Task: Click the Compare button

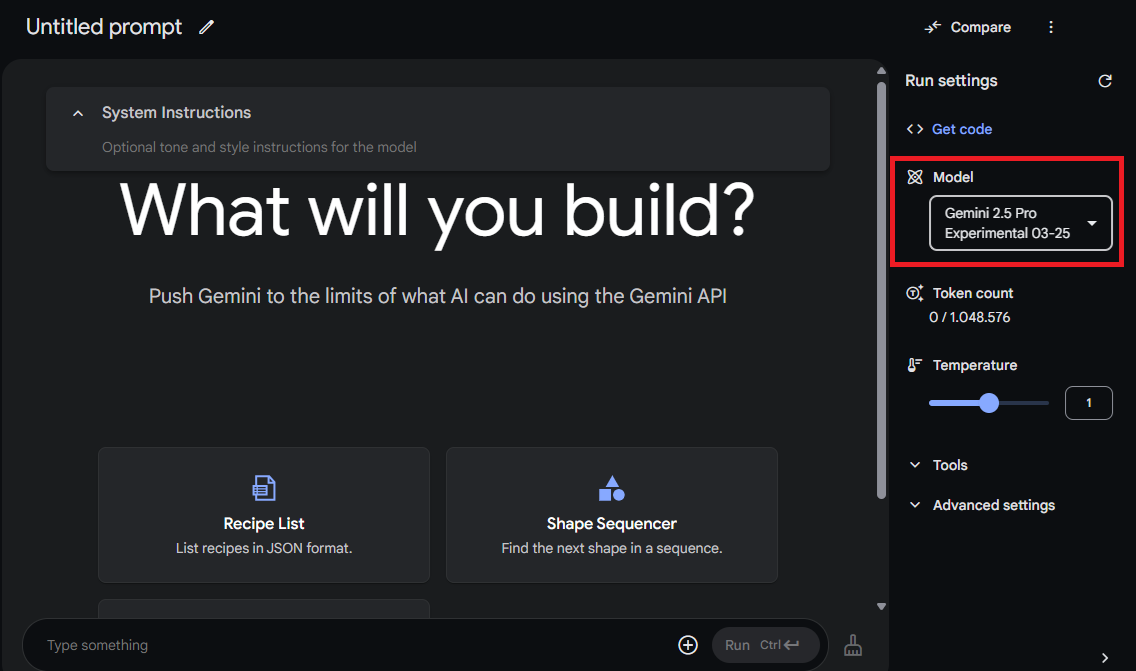Action: click(x=968, y=28)
